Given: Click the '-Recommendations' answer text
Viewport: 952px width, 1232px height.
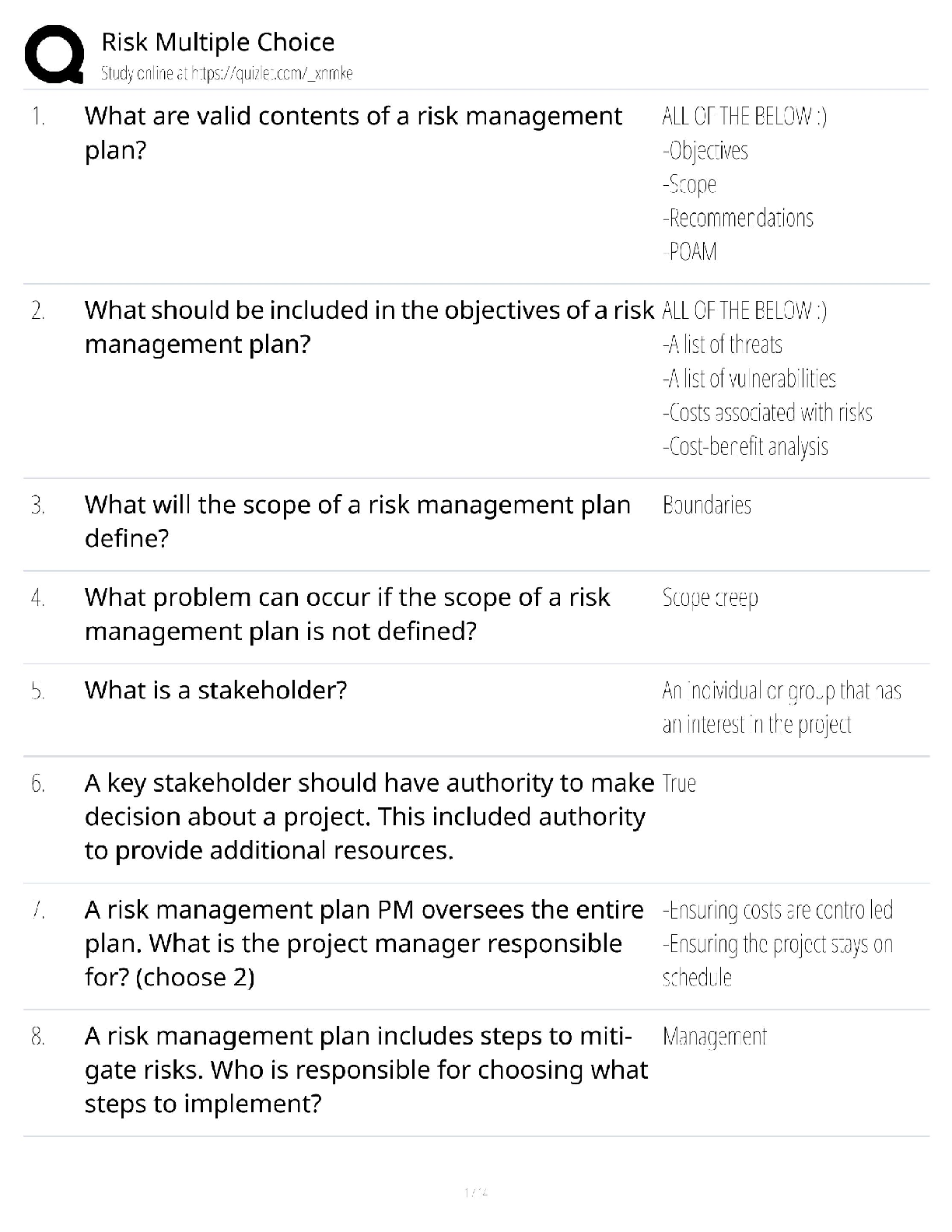Looking at the screenshot, I should [x=738, y=218].
